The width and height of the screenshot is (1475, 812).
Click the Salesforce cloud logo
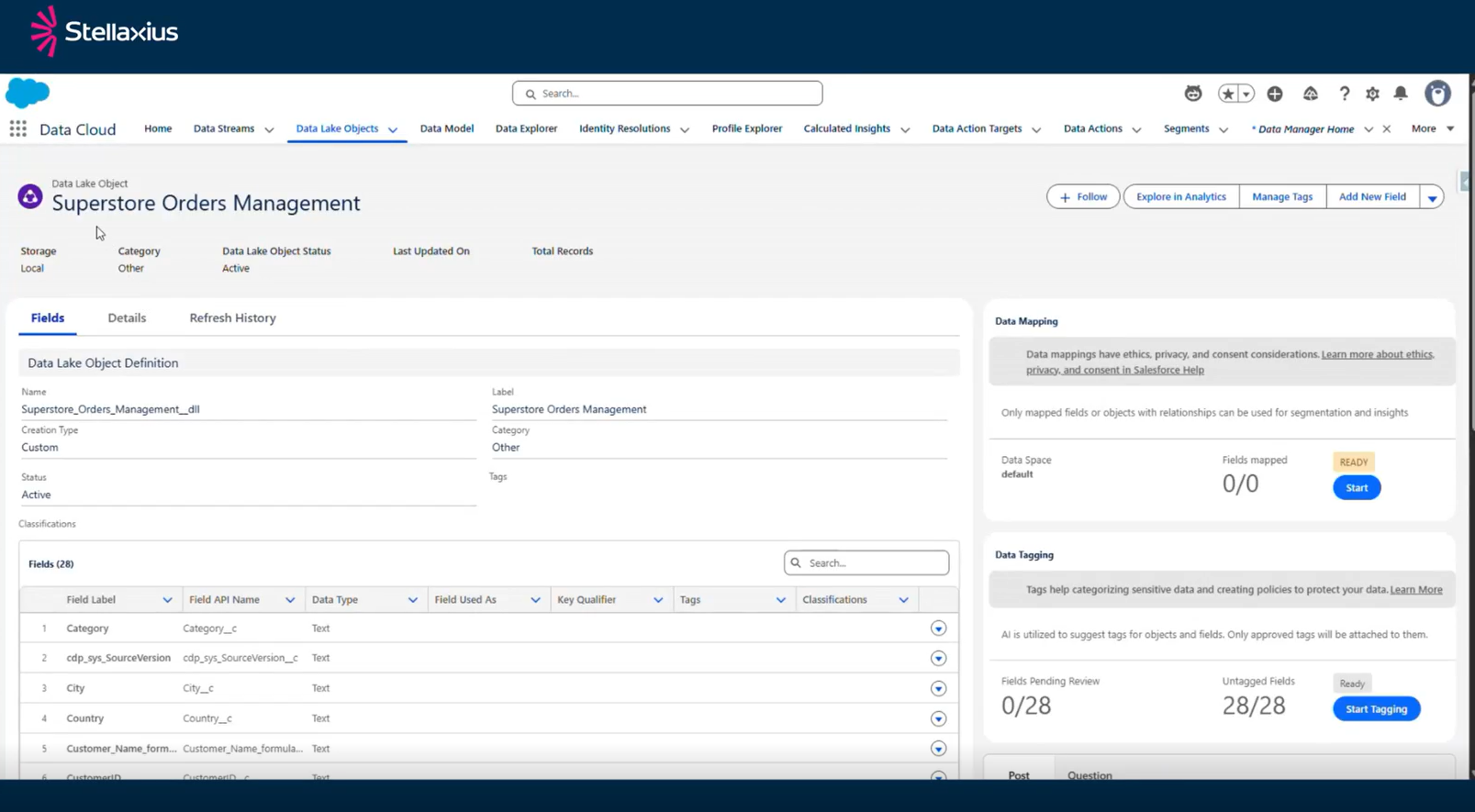(28, 93)
